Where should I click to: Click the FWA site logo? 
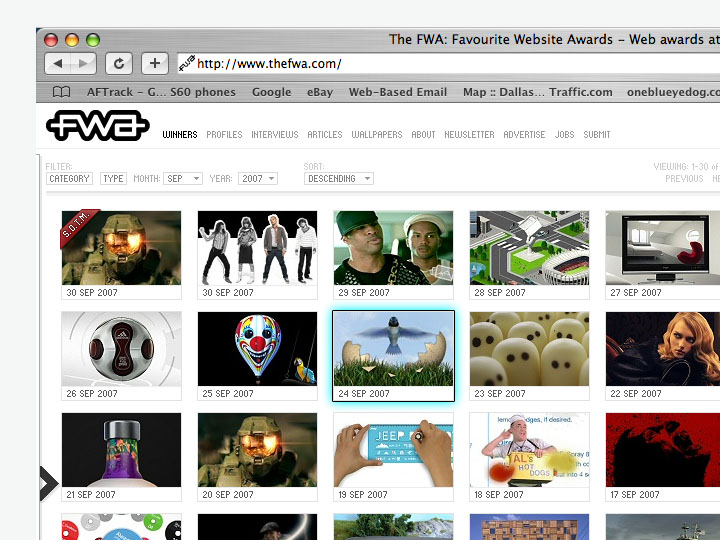click(98, 125)
